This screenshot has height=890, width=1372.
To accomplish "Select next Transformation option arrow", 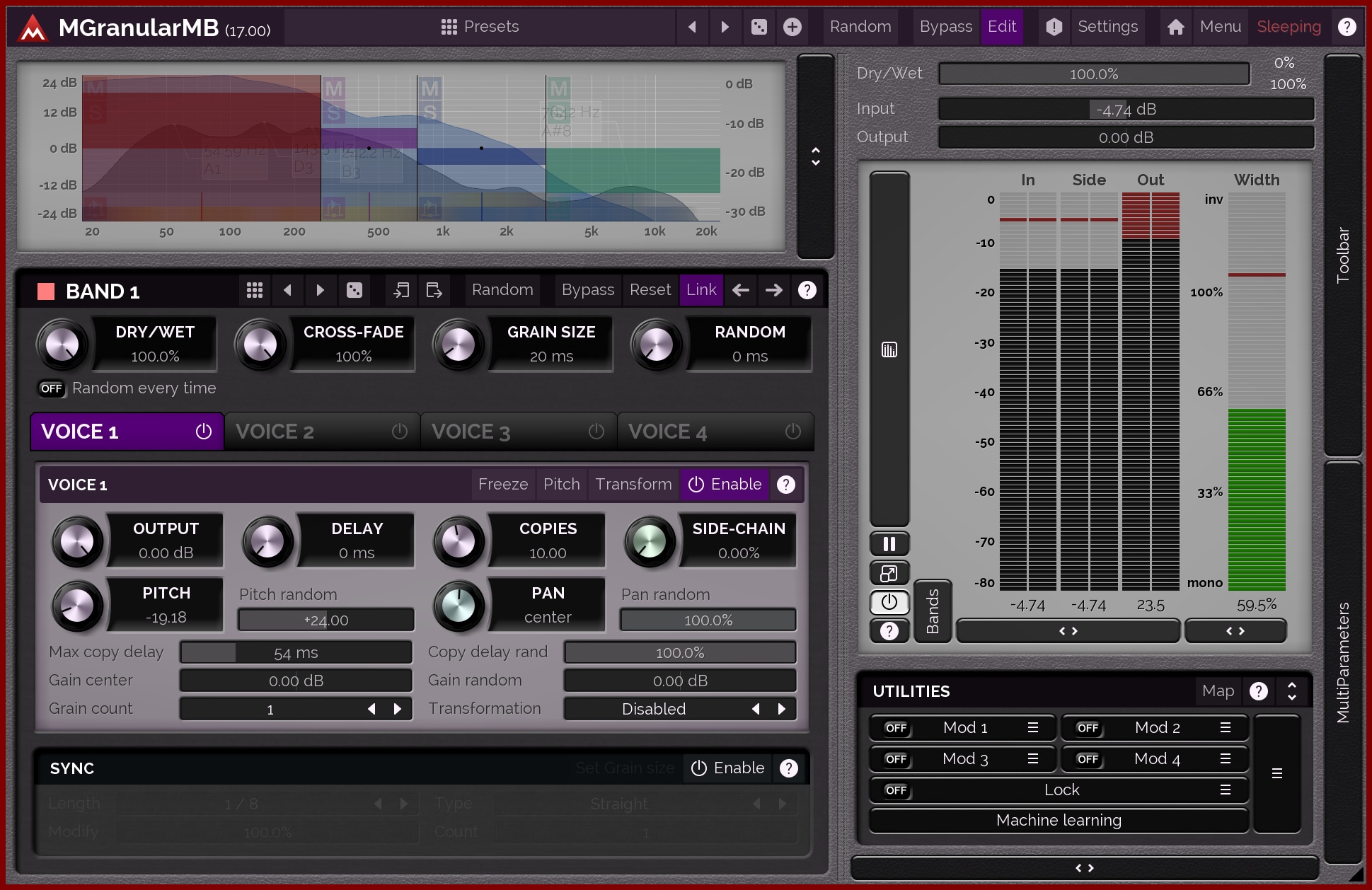I will [781, 709].
